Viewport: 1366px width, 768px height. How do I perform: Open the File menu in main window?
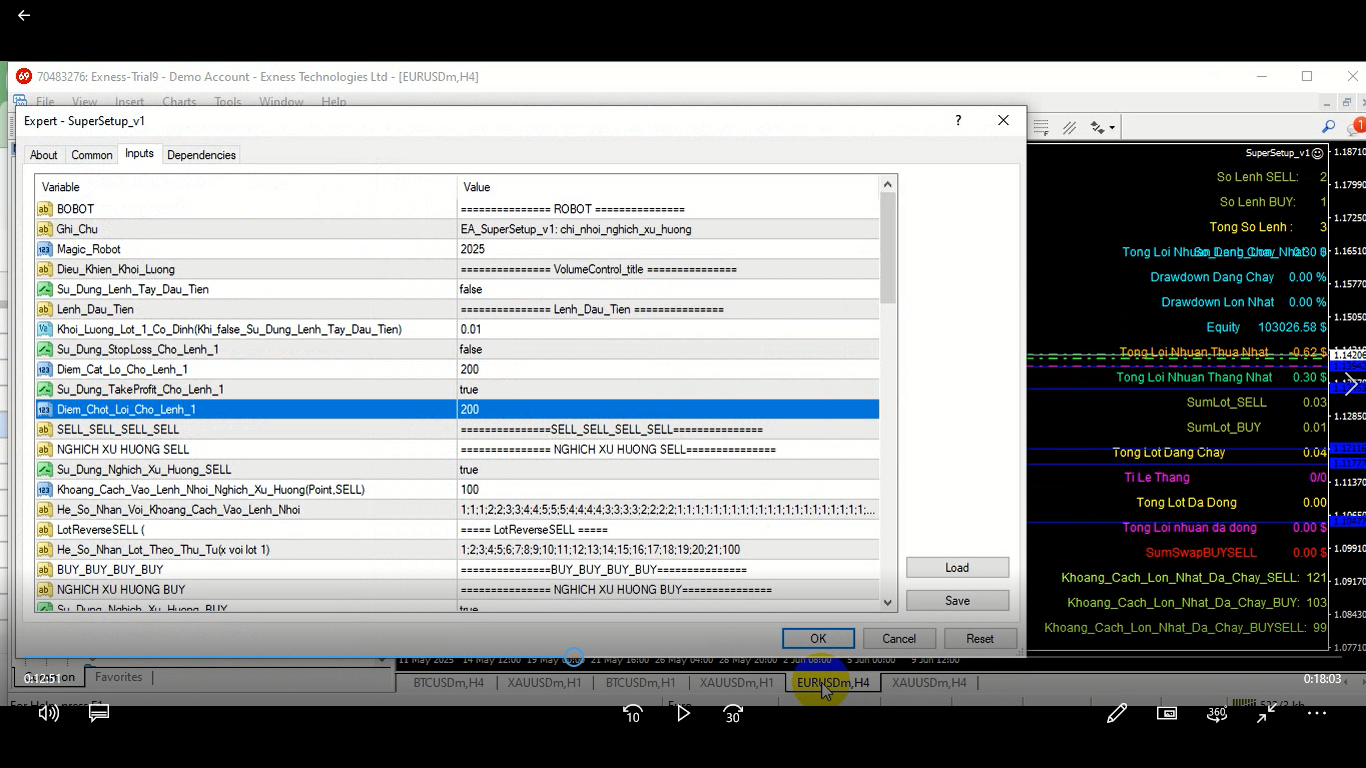click(45, 102)
